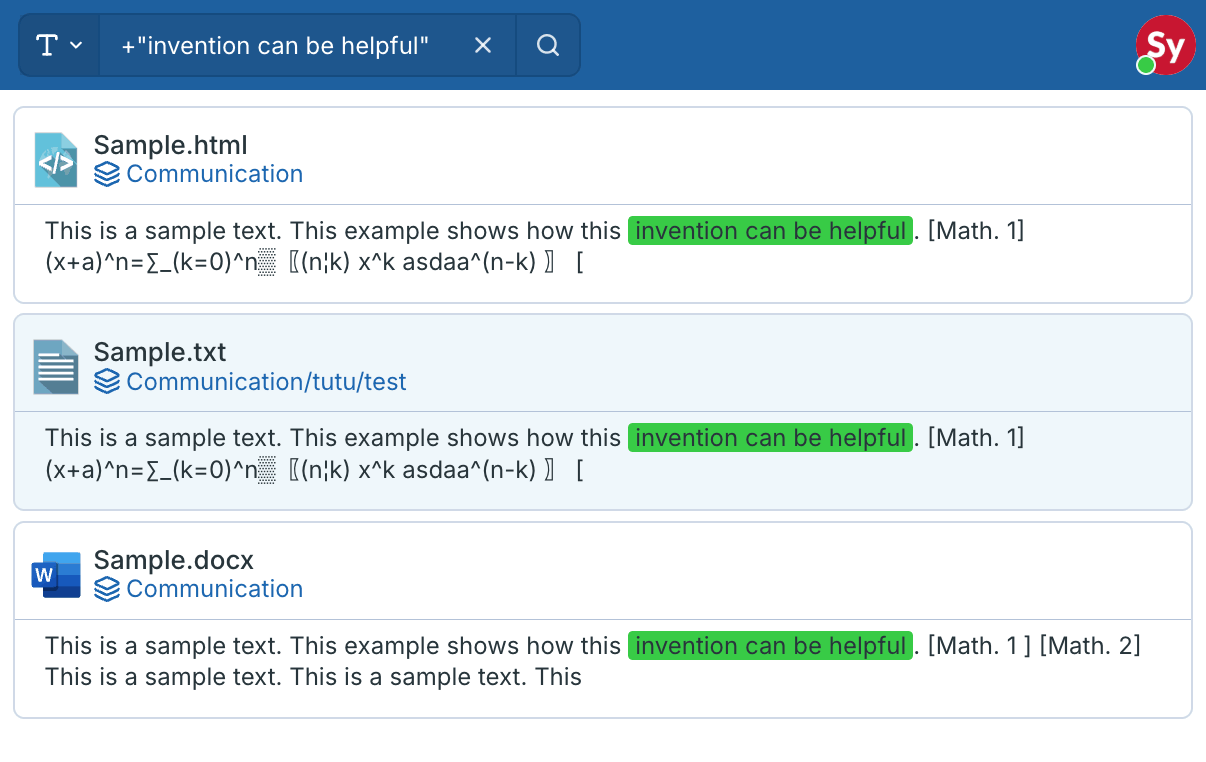
Task: Click "[Math. 2]" in Sample.docx snippet
Action: [x=1090, y=646]
